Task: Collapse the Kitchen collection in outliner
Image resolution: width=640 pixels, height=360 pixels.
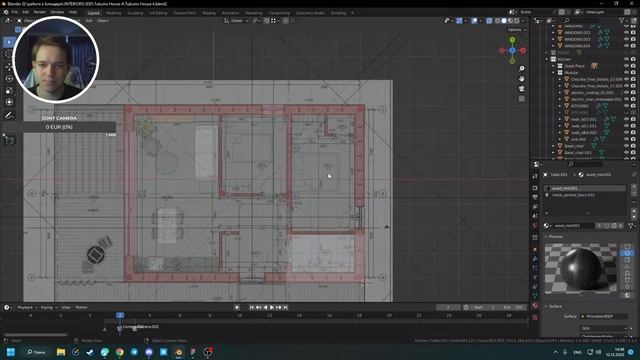Action: tap(547, 59)
